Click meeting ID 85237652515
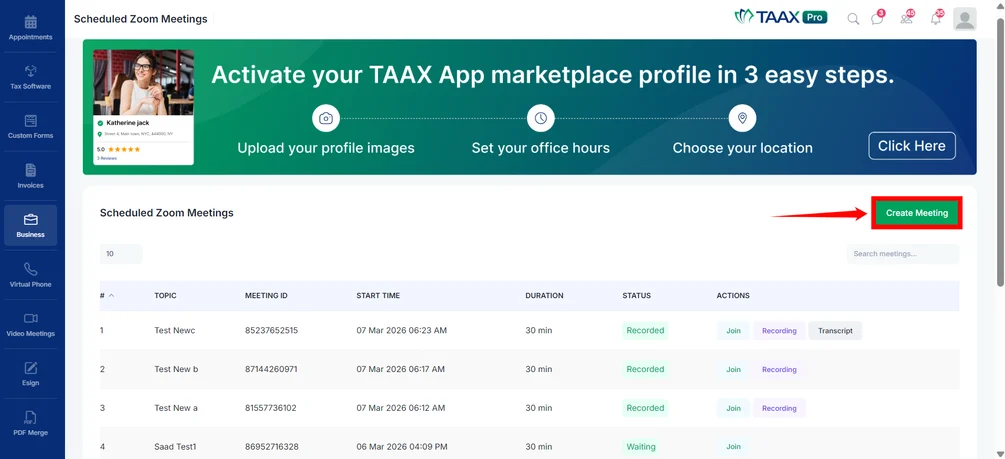 pos(271,331)
